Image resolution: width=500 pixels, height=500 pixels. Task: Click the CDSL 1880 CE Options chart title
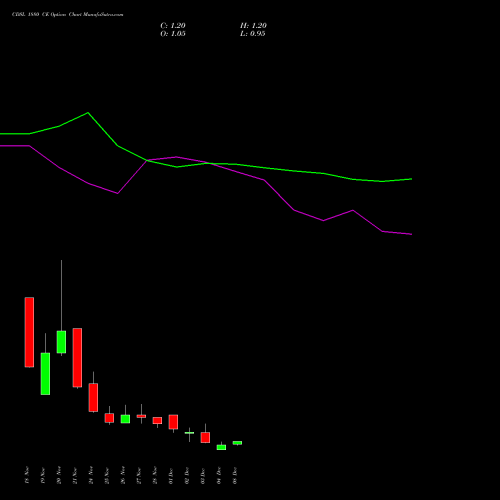click(68, 15)
